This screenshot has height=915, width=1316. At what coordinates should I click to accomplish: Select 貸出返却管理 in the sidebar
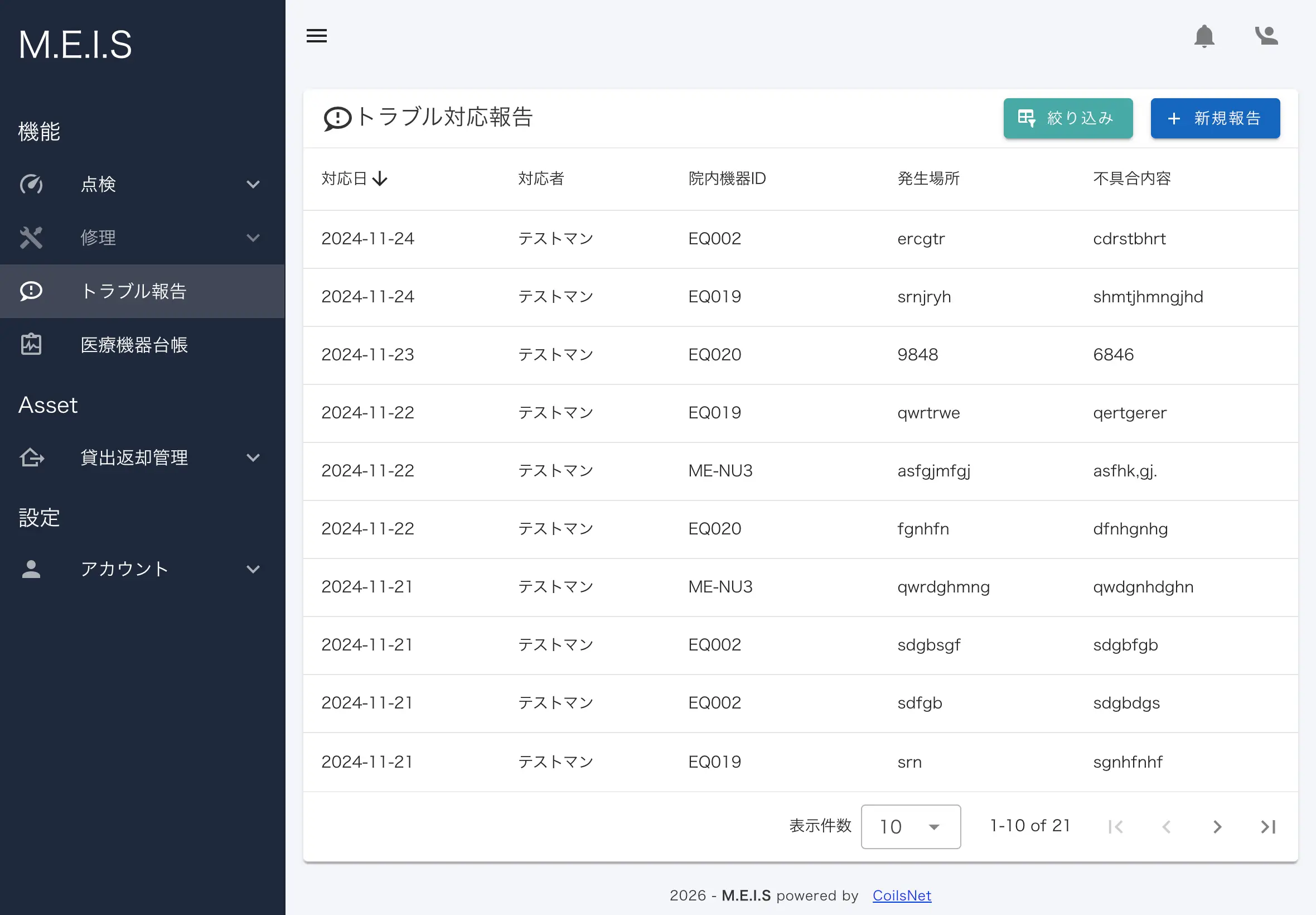click(x=142, y=458)
